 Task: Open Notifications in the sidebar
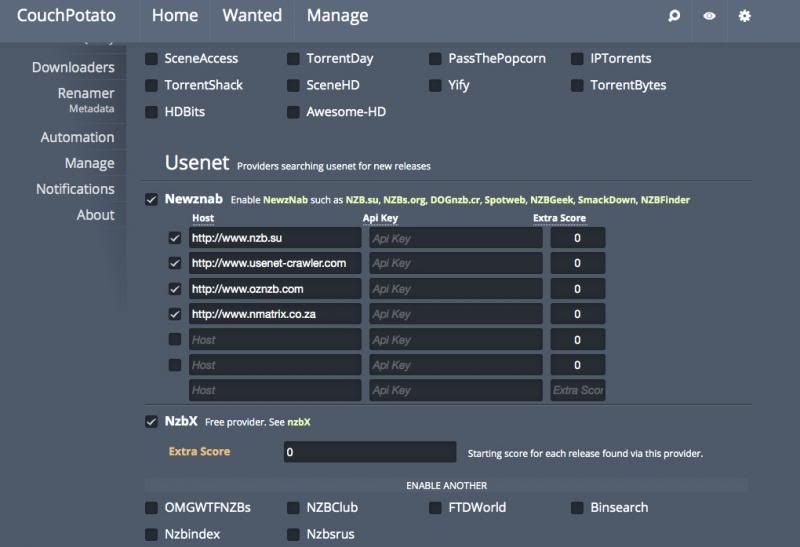pyautogui.click(x=75, y=189)
